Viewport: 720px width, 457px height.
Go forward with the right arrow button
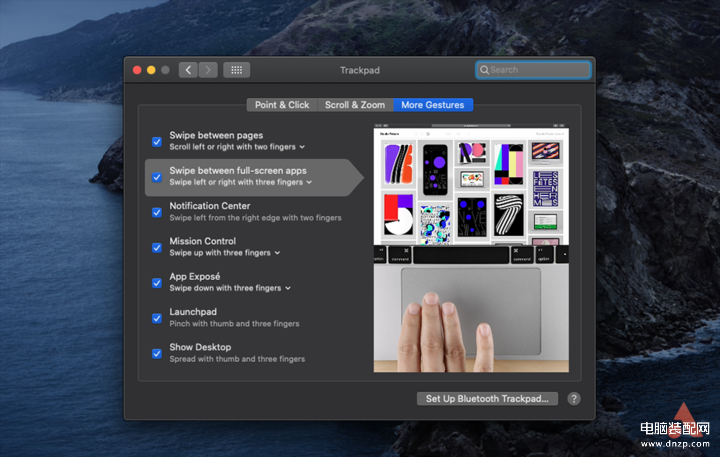[208, 70]
